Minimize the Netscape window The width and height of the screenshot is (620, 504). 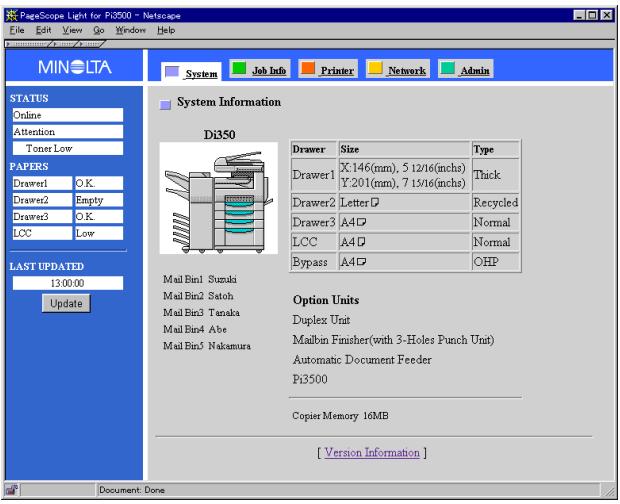point(579,15)
